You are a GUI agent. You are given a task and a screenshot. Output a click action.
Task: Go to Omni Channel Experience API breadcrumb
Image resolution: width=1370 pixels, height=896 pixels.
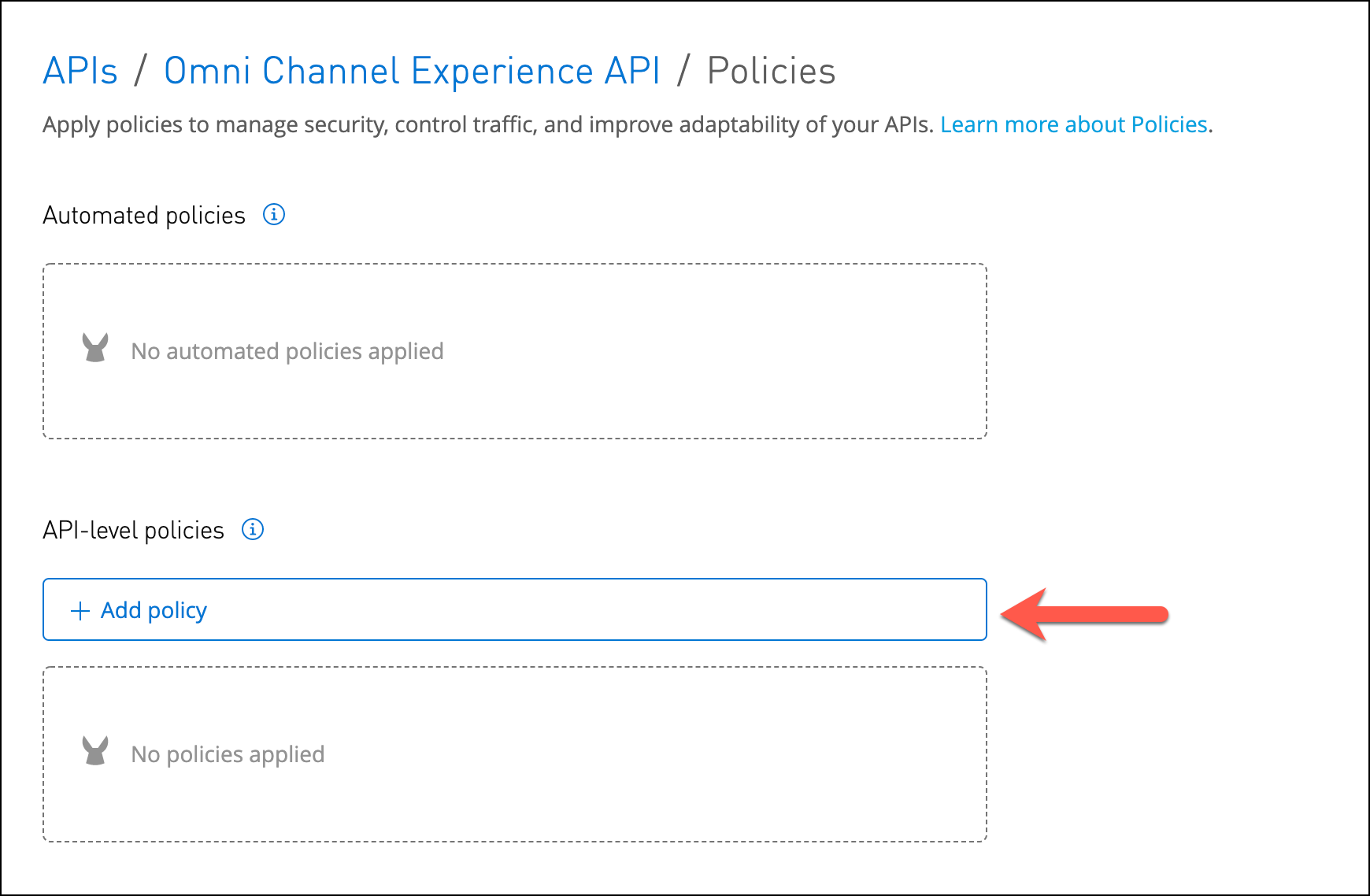(412, 71)
